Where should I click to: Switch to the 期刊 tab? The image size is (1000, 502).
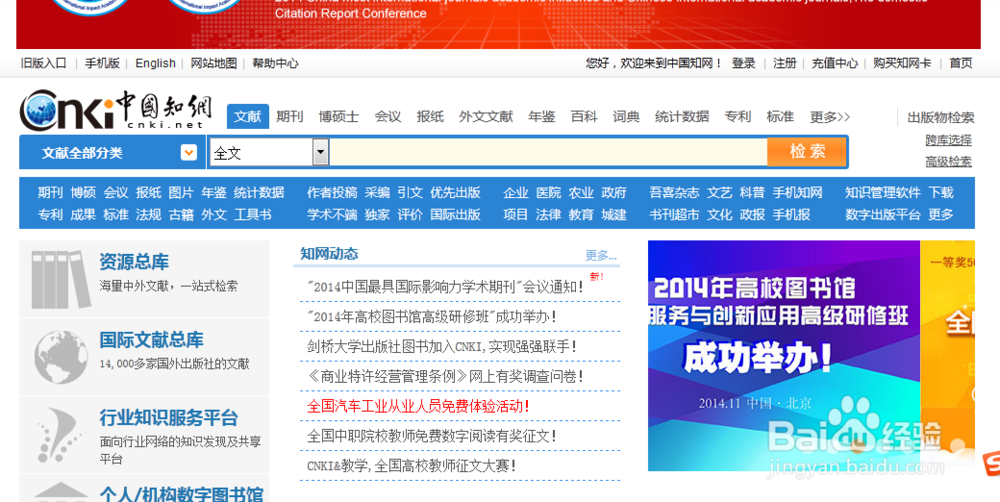tap(290, 117)
